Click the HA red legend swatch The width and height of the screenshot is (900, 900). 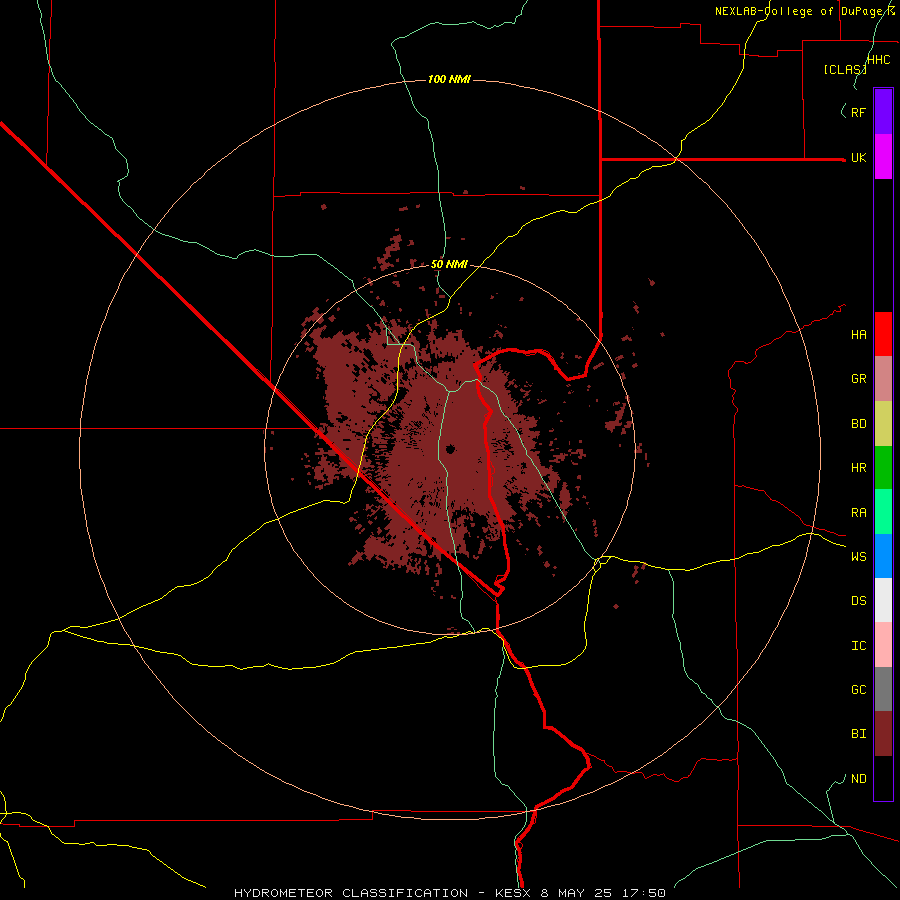pos(883,334)
